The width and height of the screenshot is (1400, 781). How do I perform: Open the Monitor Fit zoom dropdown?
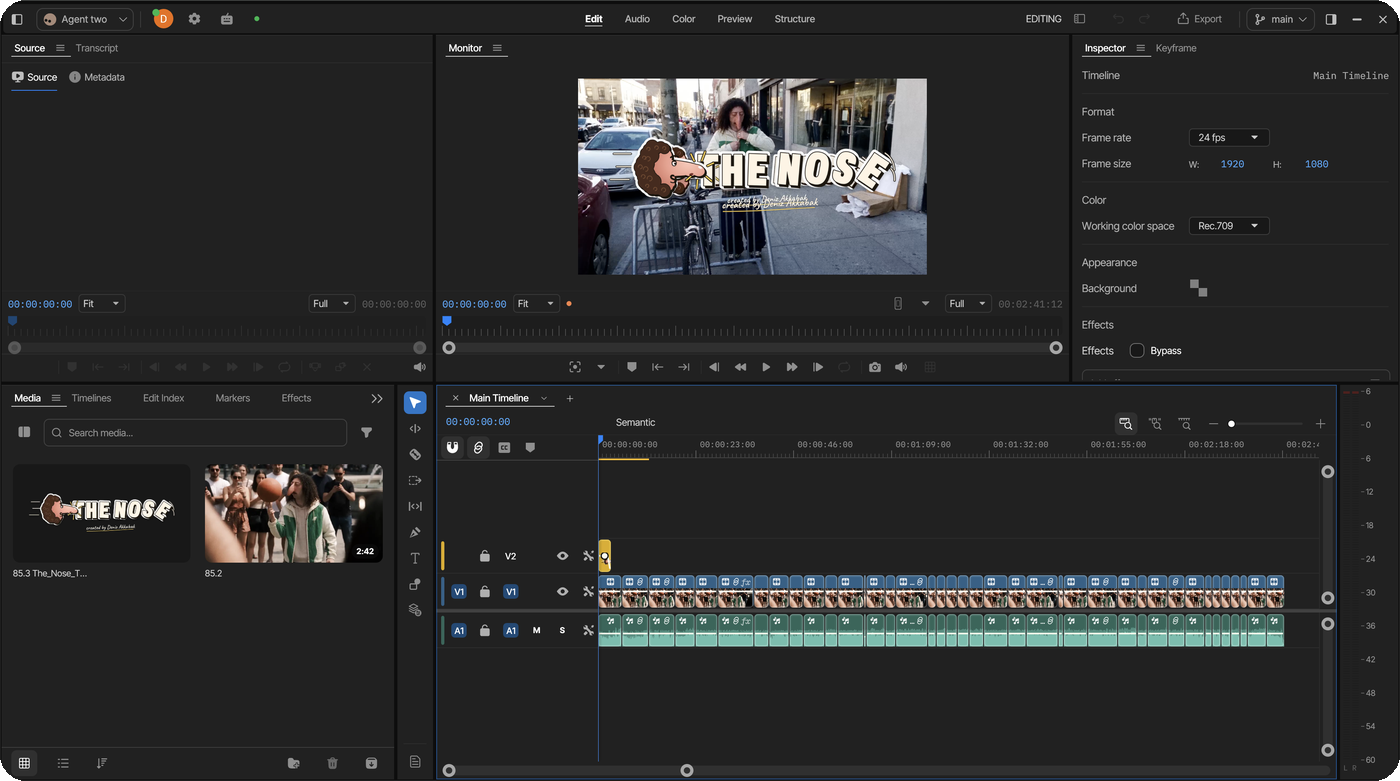pyautogui.click(x=536, y=304)
